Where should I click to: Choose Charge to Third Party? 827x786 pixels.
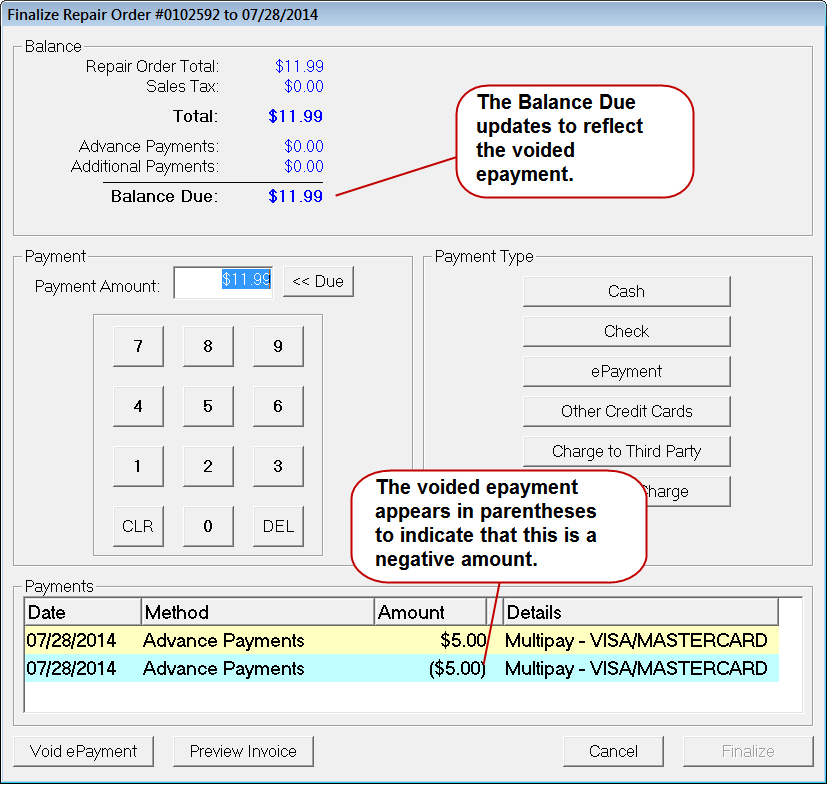click(626, 451)
